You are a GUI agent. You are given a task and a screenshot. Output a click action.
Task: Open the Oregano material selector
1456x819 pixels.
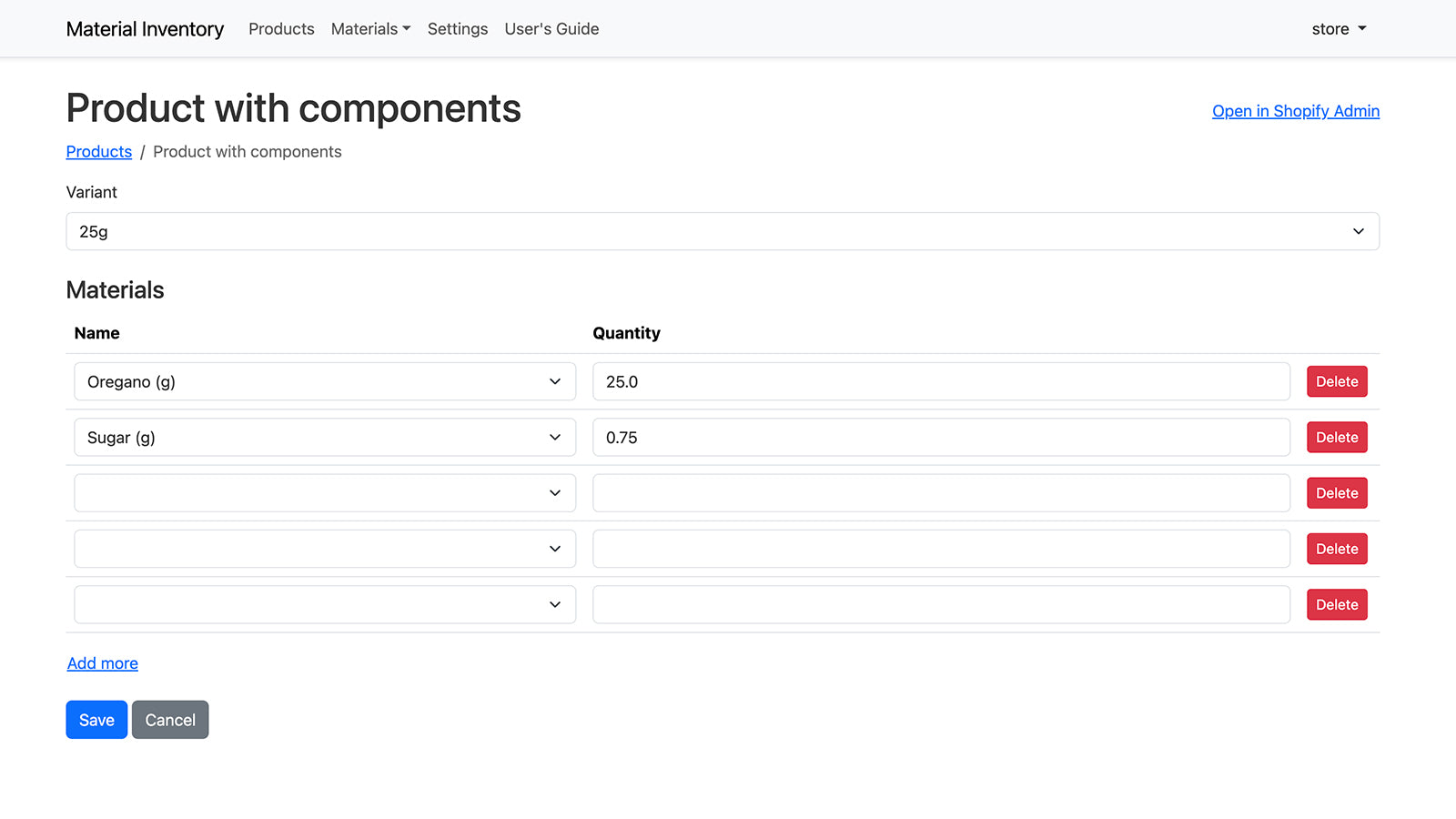coord(324,381)
